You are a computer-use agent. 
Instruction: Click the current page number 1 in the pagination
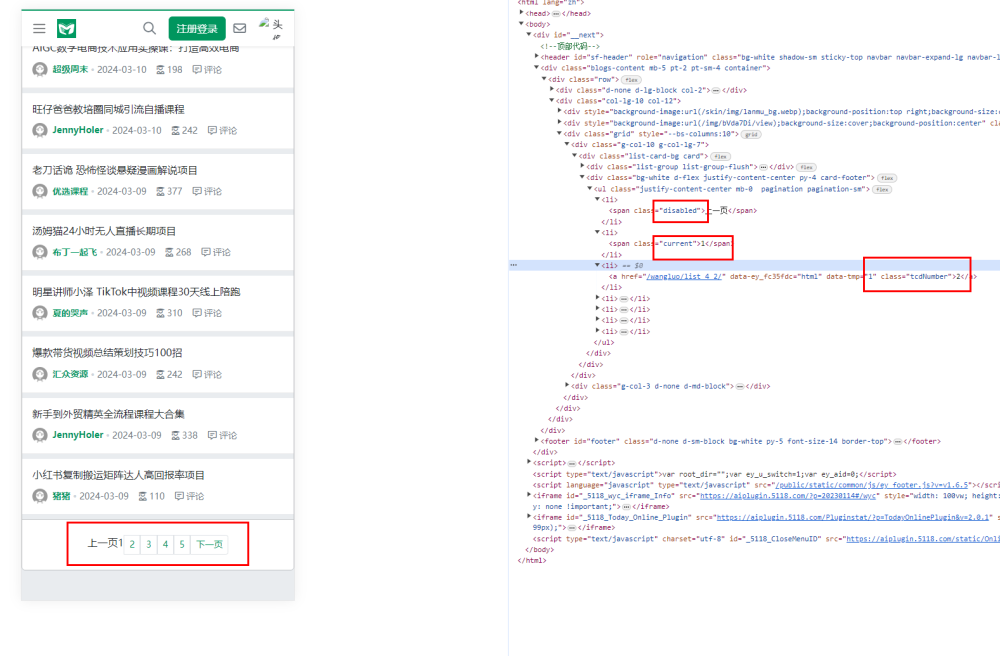(x=121, y=543)
